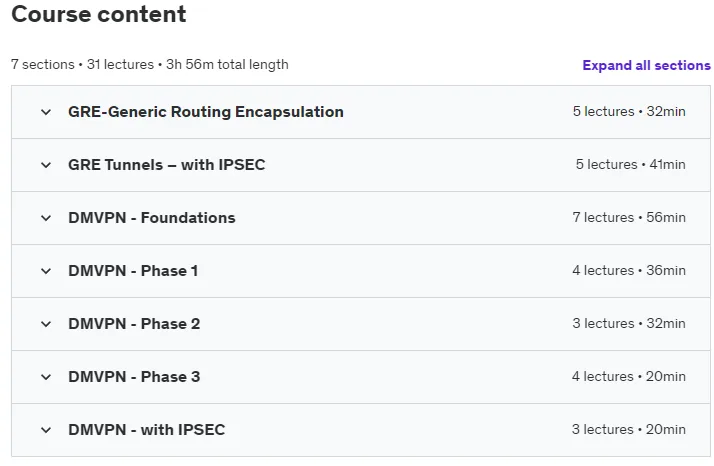714x466 pixels.
Task: Click the DMVPN Foundations chevron arrow
Action: click(x=46, y=218)
